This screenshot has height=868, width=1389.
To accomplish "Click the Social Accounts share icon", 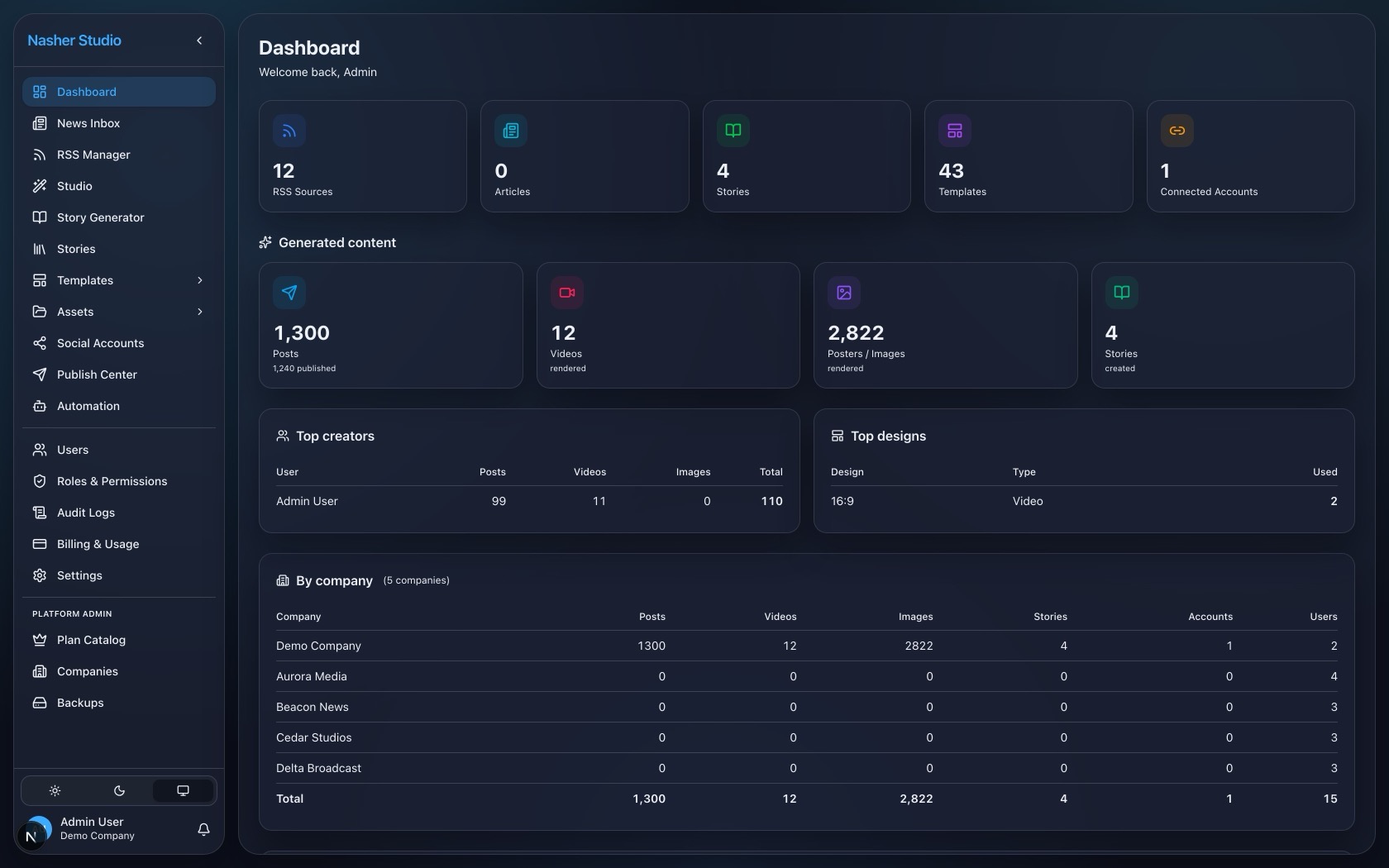I will point(40,343).
